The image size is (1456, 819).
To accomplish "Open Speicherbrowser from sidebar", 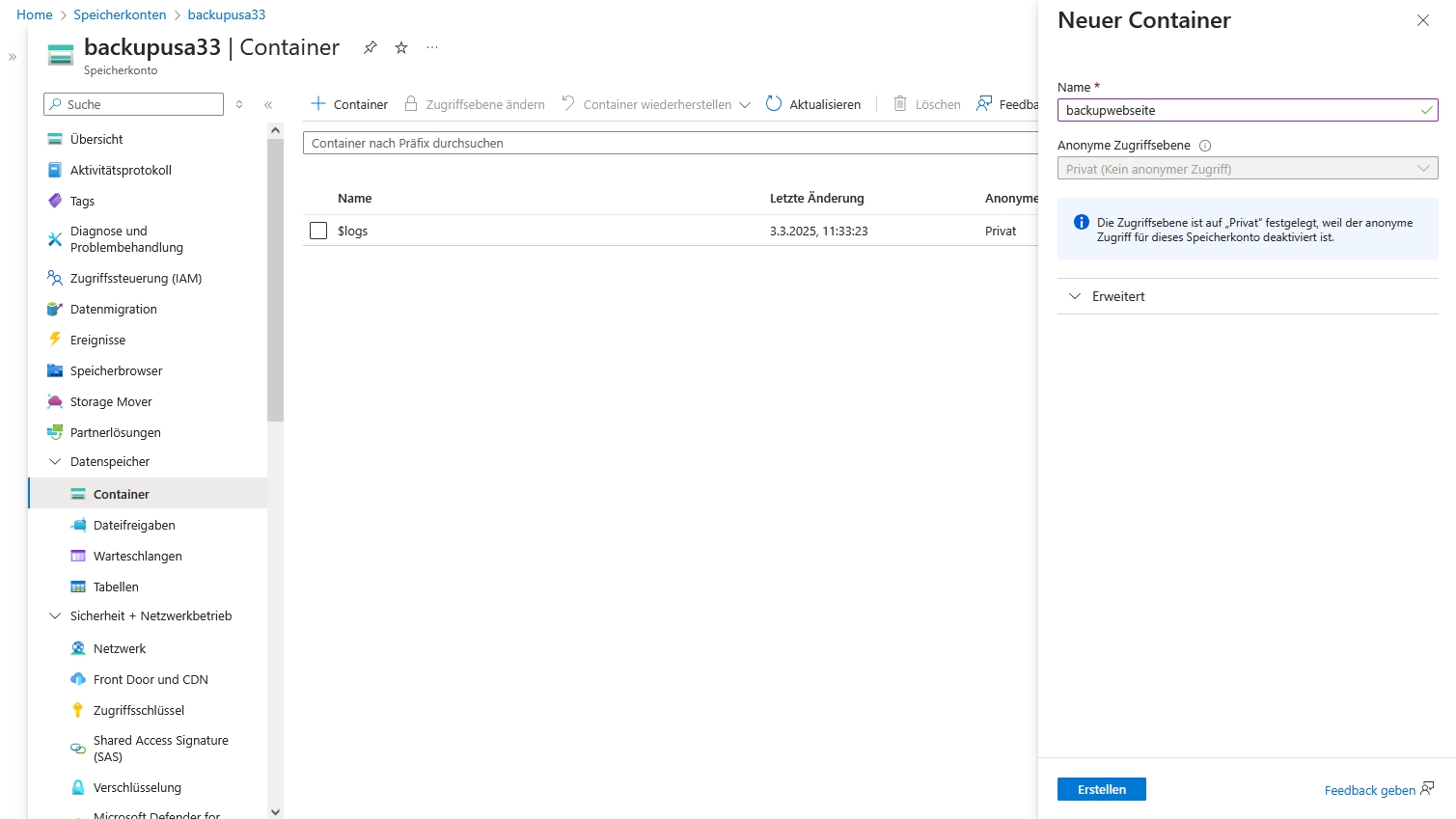I will pos(116,370).
